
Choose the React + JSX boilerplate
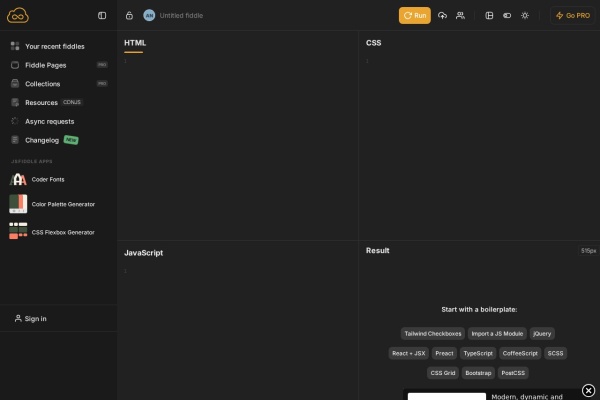[409, 353]
